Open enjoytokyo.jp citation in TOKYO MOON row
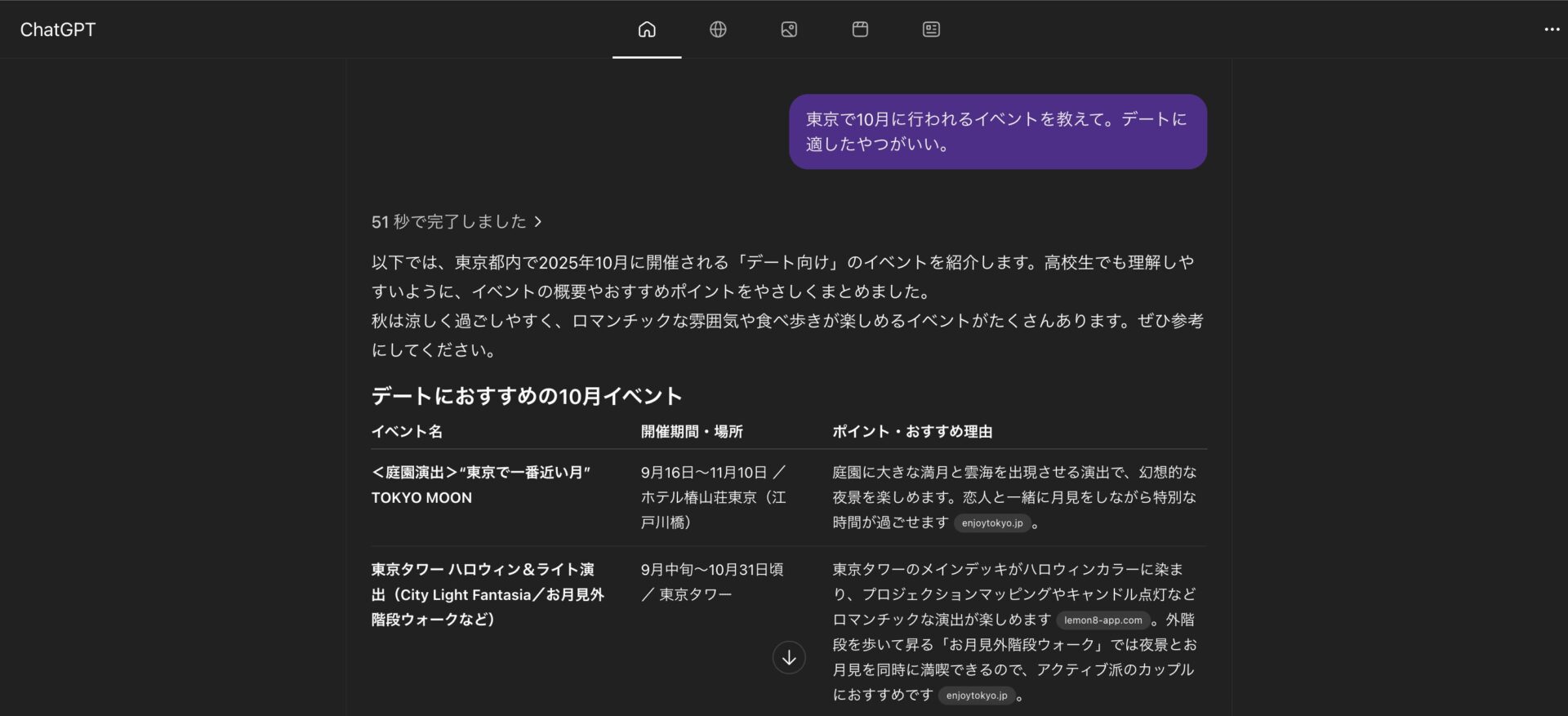The height and width of the screenshot is (716, 1568). (991, 523)
